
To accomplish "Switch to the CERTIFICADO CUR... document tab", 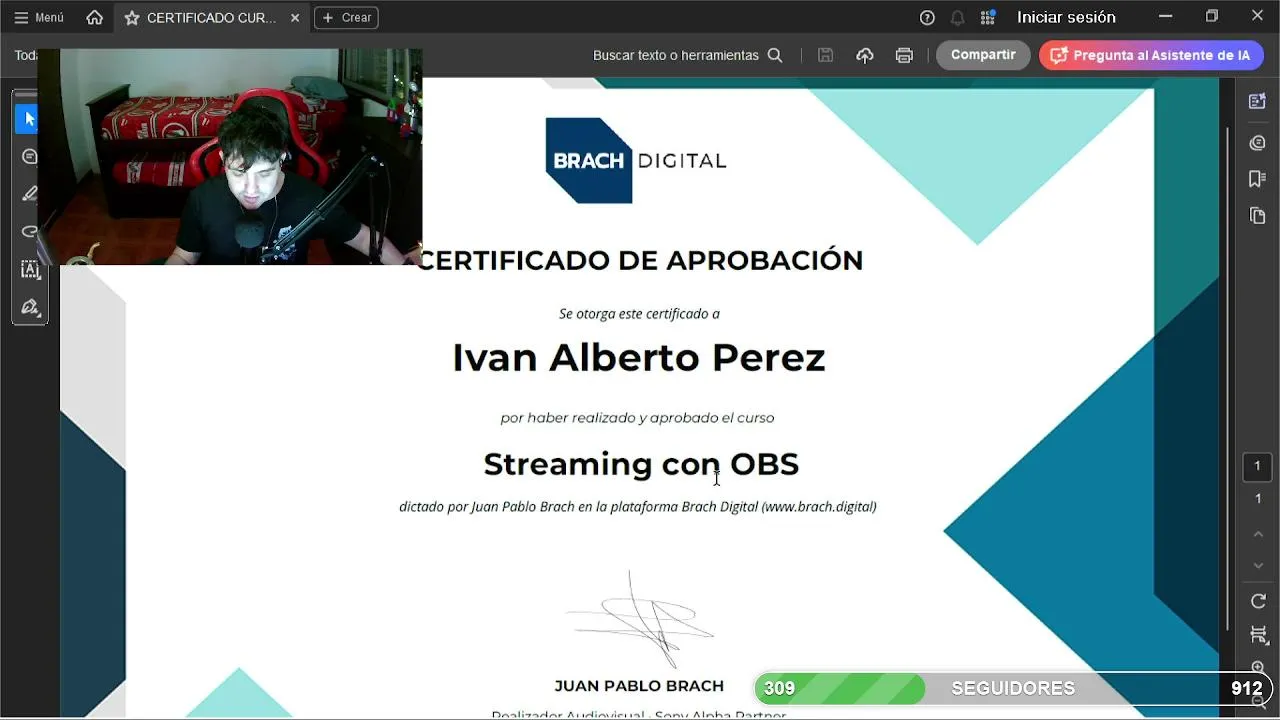I will coord(211,17).
